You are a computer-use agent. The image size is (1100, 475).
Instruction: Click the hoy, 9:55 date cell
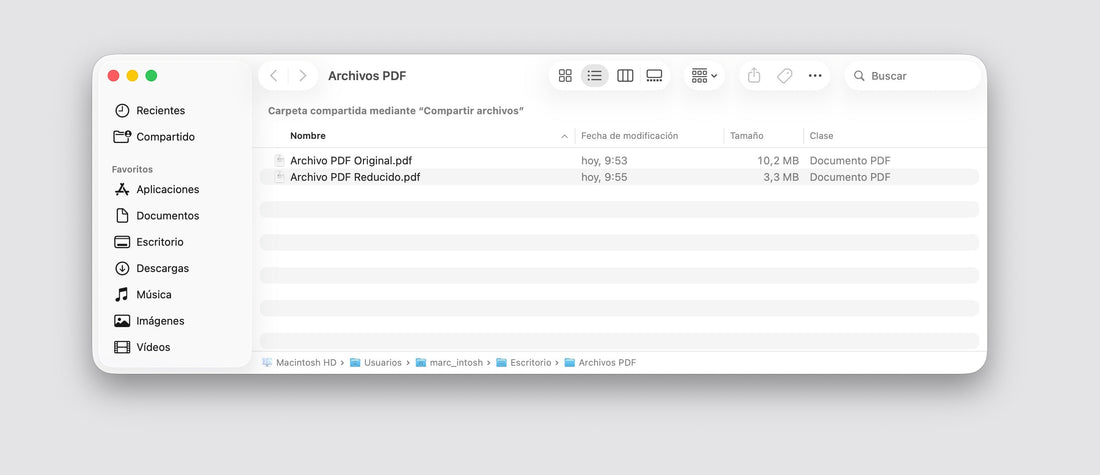604,177
